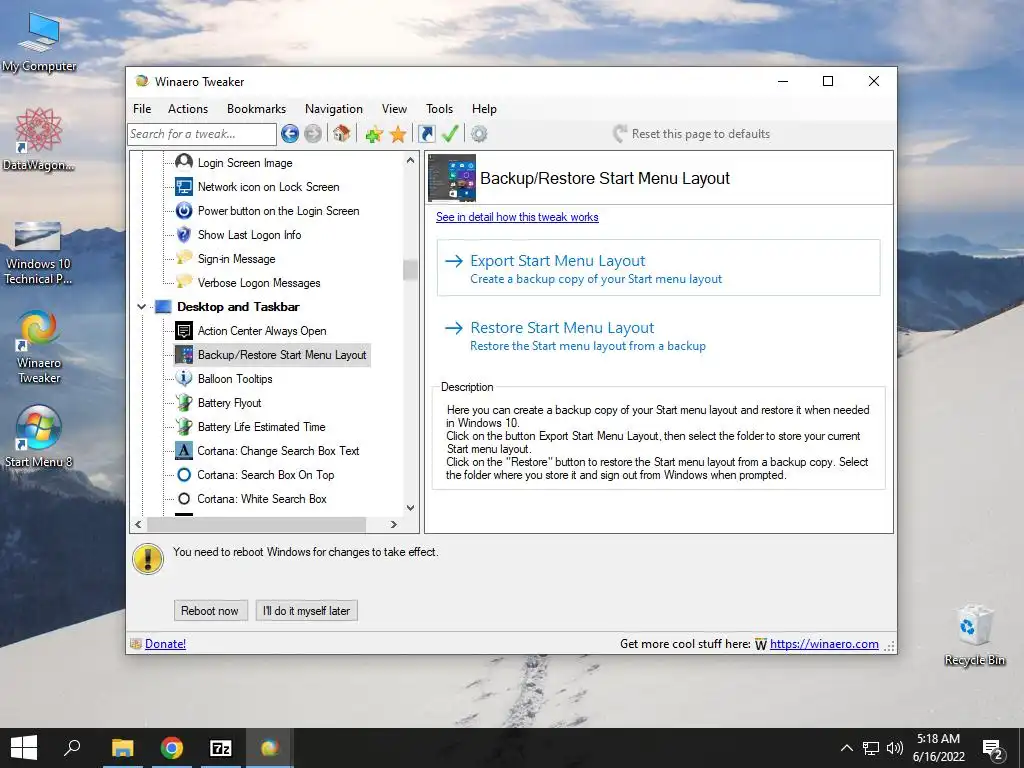Click the Sign-in Message bubble icon
The height and width of the screenshot is (768, 1024).
coord(184,258)
